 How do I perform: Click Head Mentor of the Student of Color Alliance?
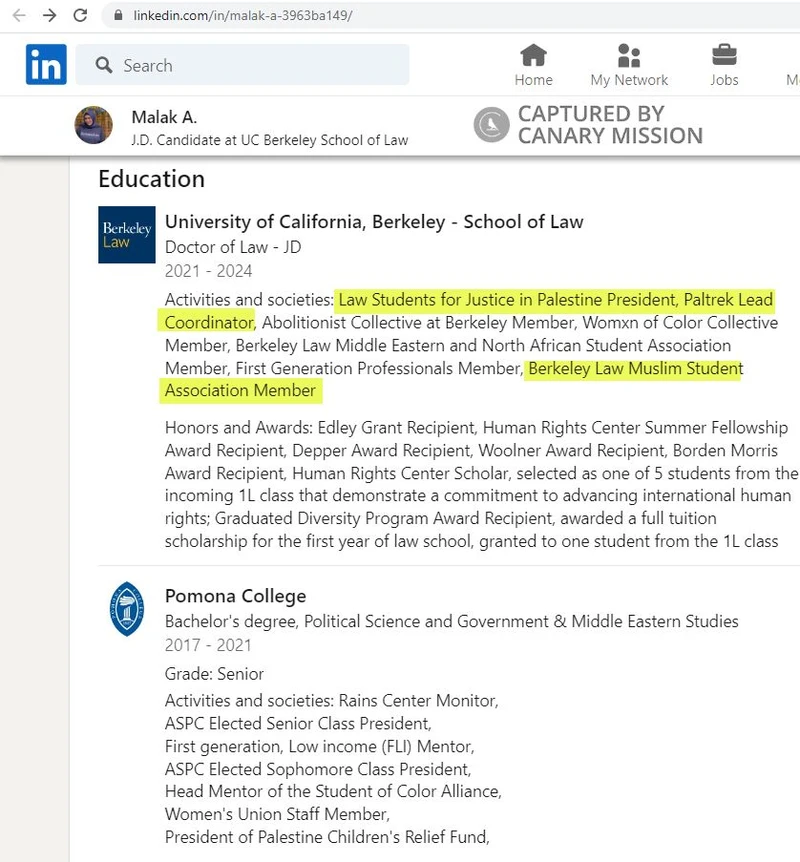click(333, 792)
